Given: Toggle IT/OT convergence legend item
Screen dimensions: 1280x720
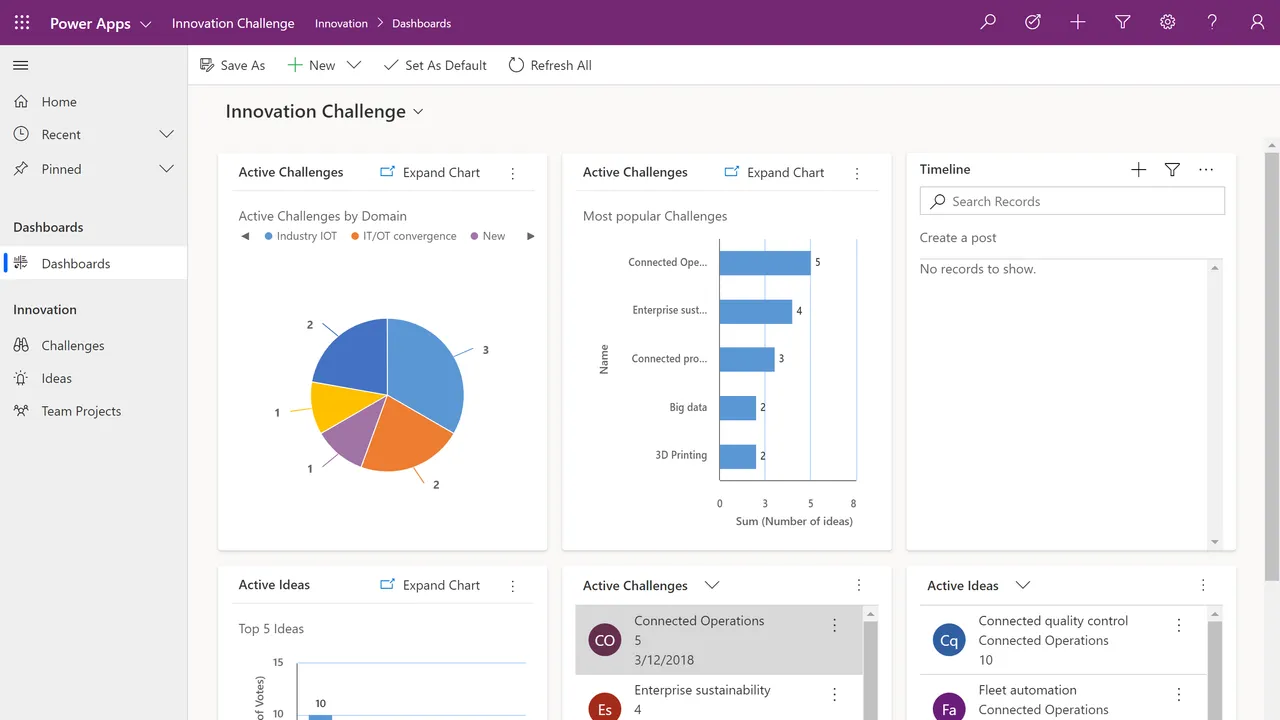Looking at the screenshot, I should pyautogui.click(x=403, y=236).
